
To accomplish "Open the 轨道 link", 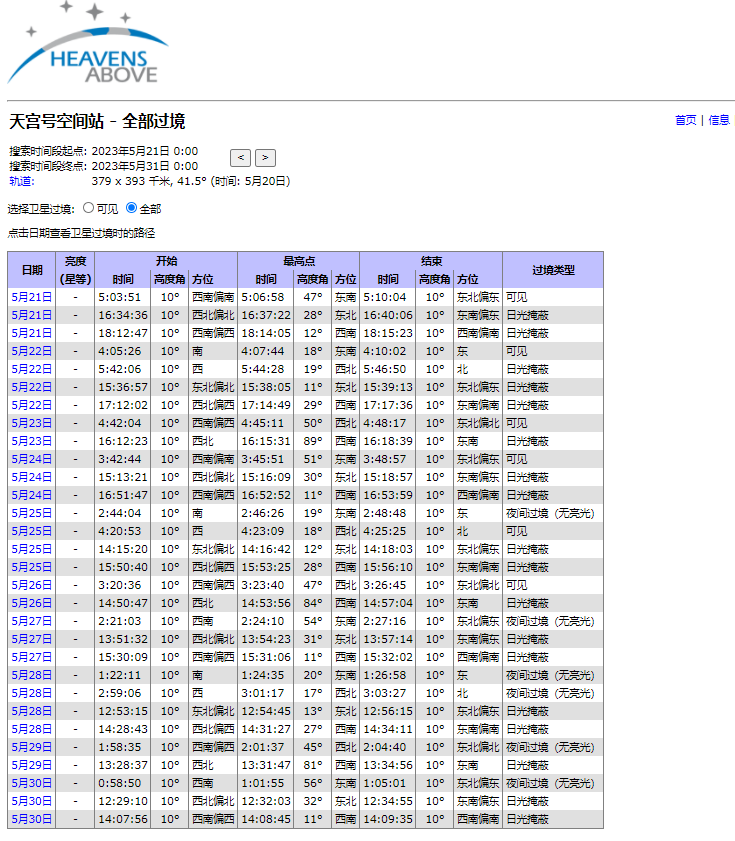I will (22, 181).
